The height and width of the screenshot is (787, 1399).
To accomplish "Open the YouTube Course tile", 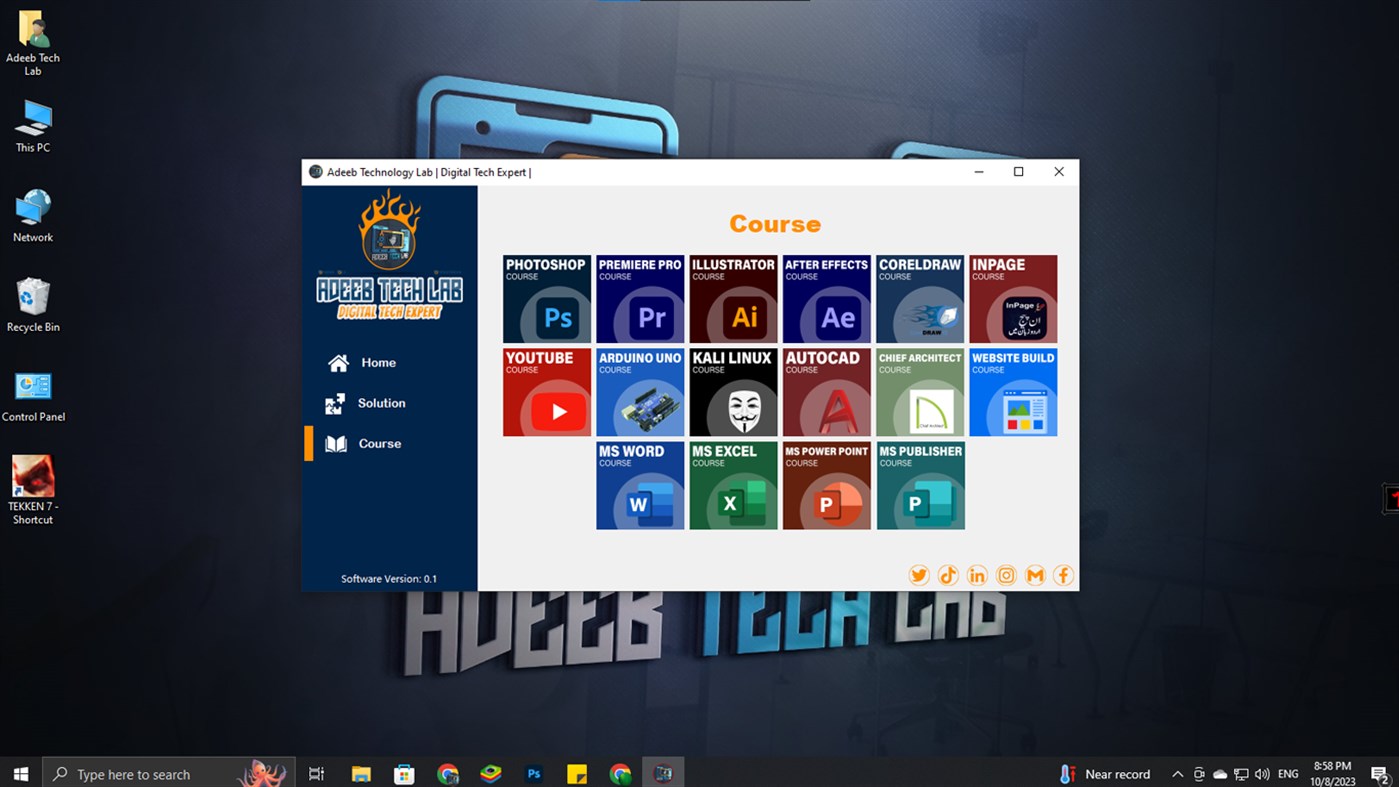I will point(546,391).
